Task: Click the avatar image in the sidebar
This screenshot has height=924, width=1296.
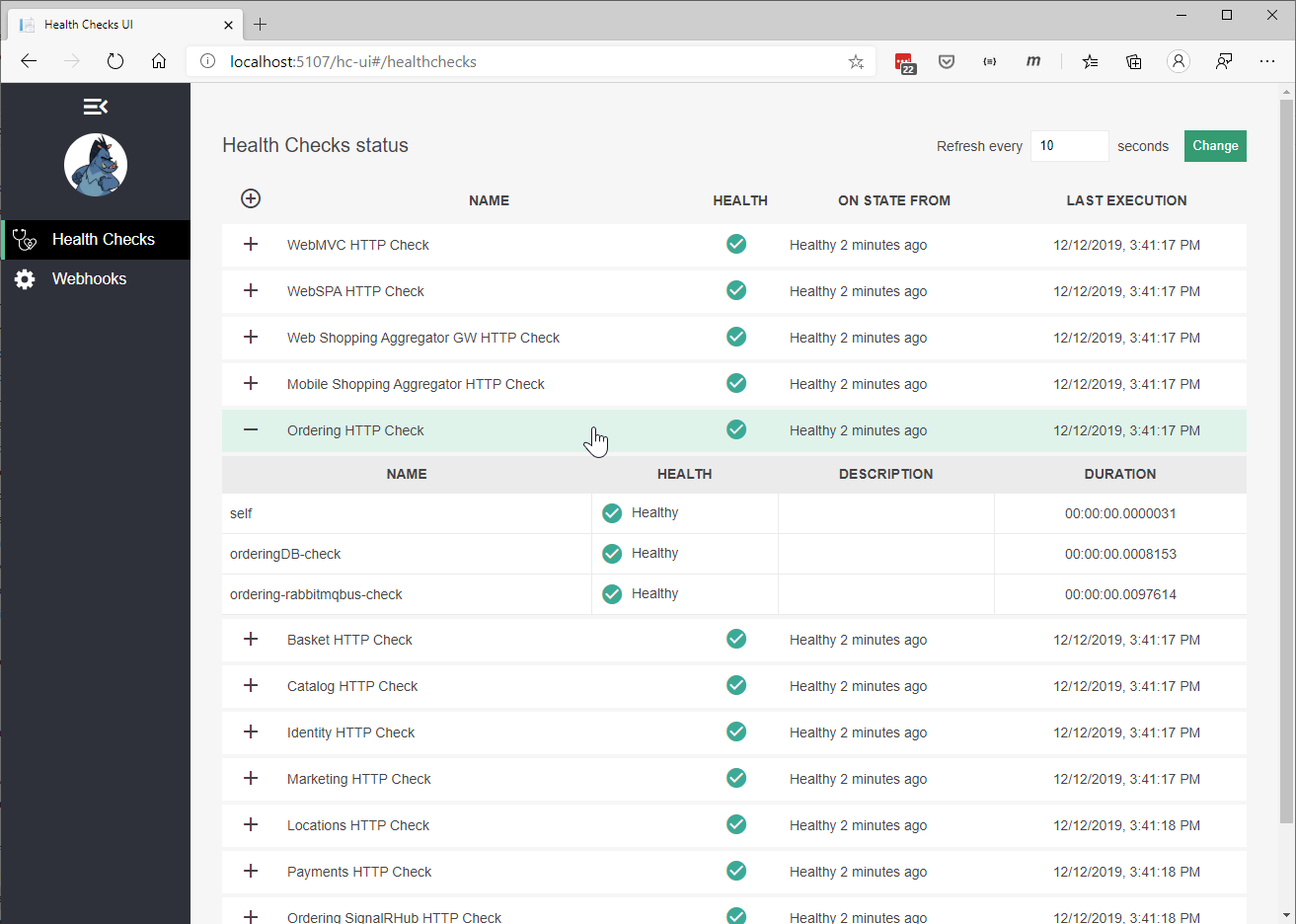Action: [x=95, y=165]
